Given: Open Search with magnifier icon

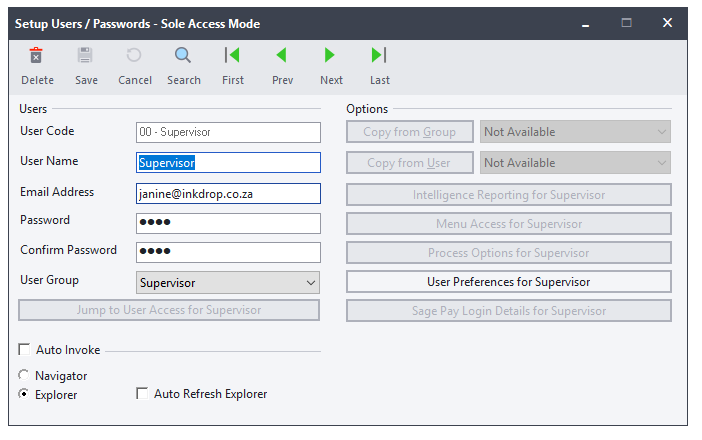Looking at the screenshot, I should pos(183,56).
